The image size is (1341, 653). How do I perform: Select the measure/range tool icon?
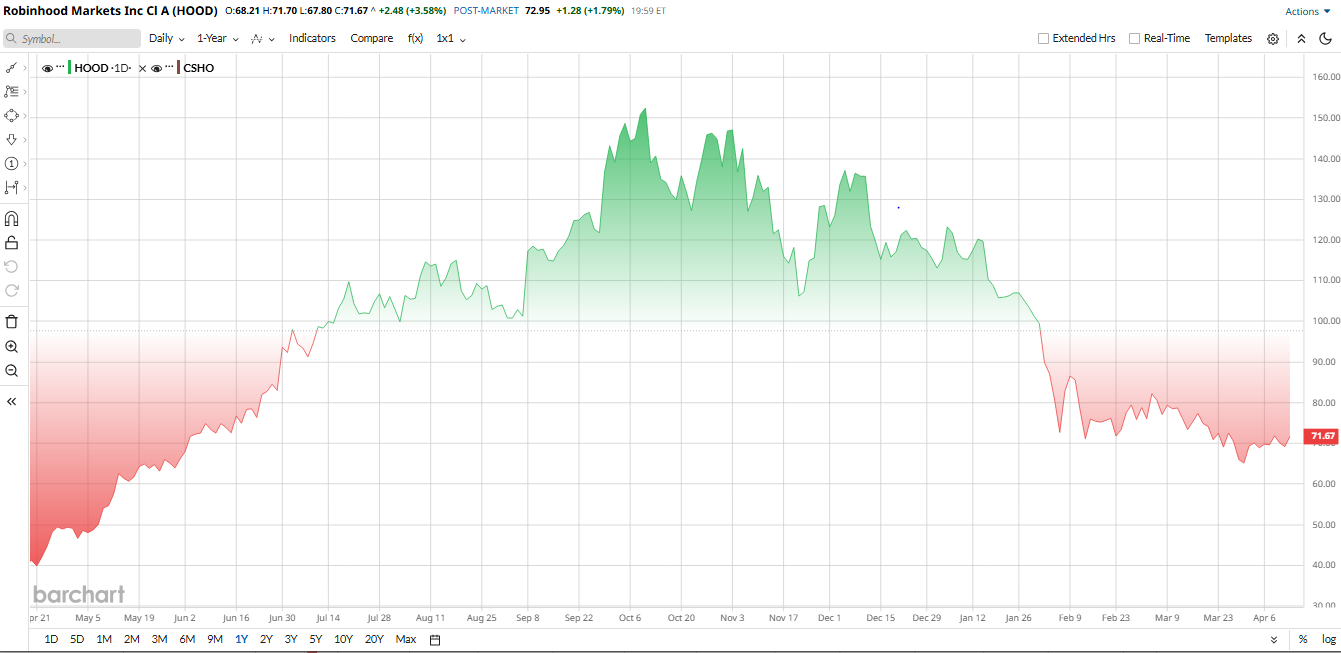(x=11, y=187)
